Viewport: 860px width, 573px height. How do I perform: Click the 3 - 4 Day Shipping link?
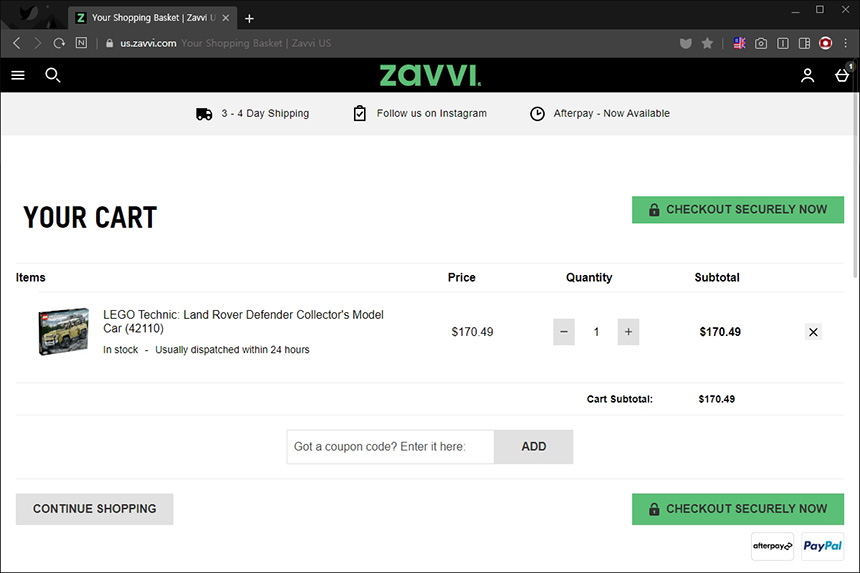point(252,114)
